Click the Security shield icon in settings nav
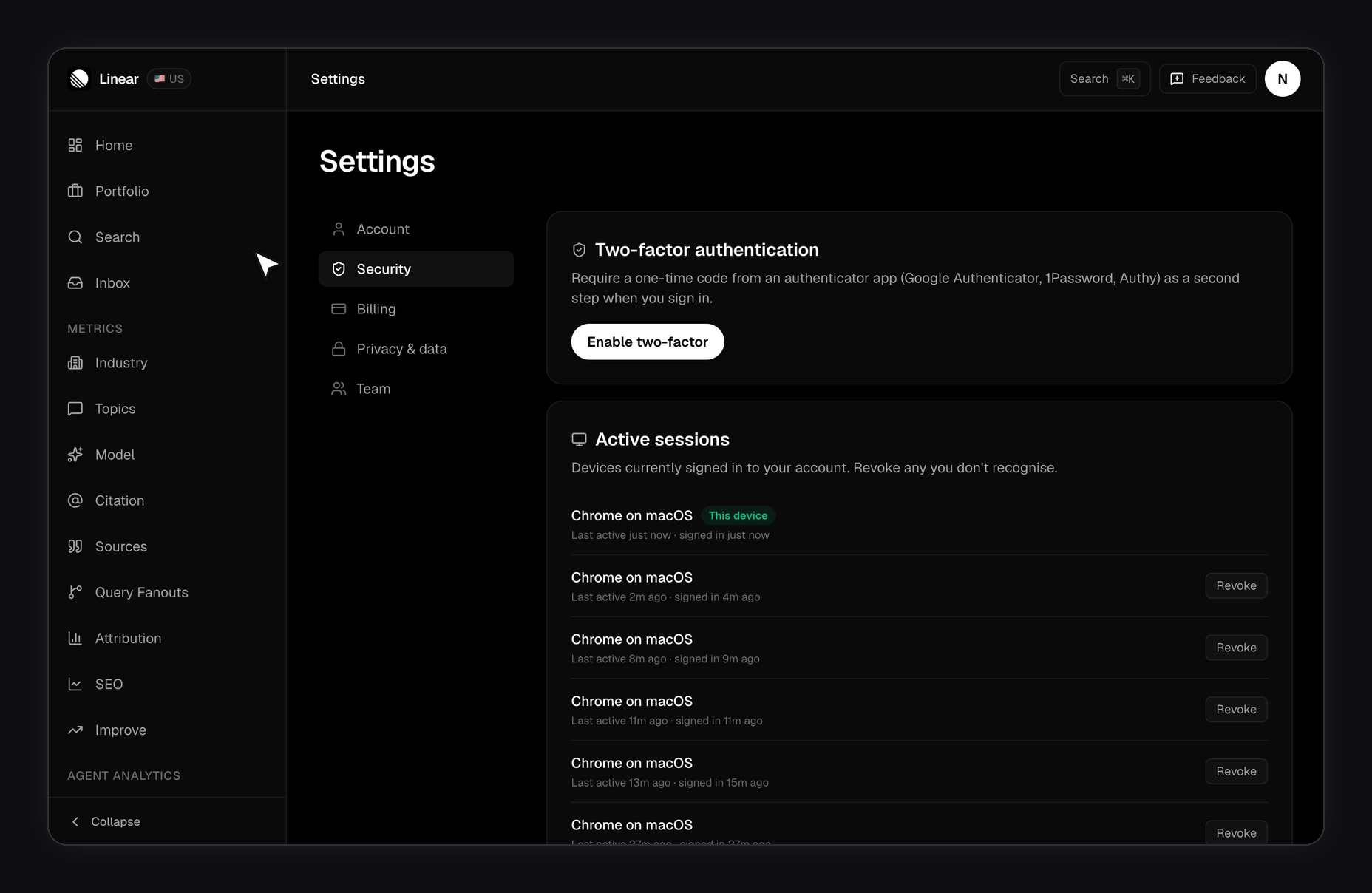The image size is (1372, 893). (x=339, y=269)
